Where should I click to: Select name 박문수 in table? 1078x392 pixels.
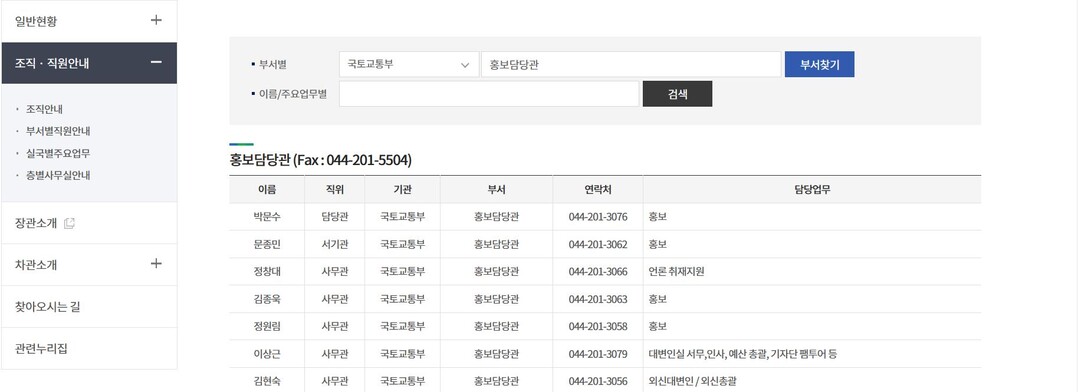(267, 217)
